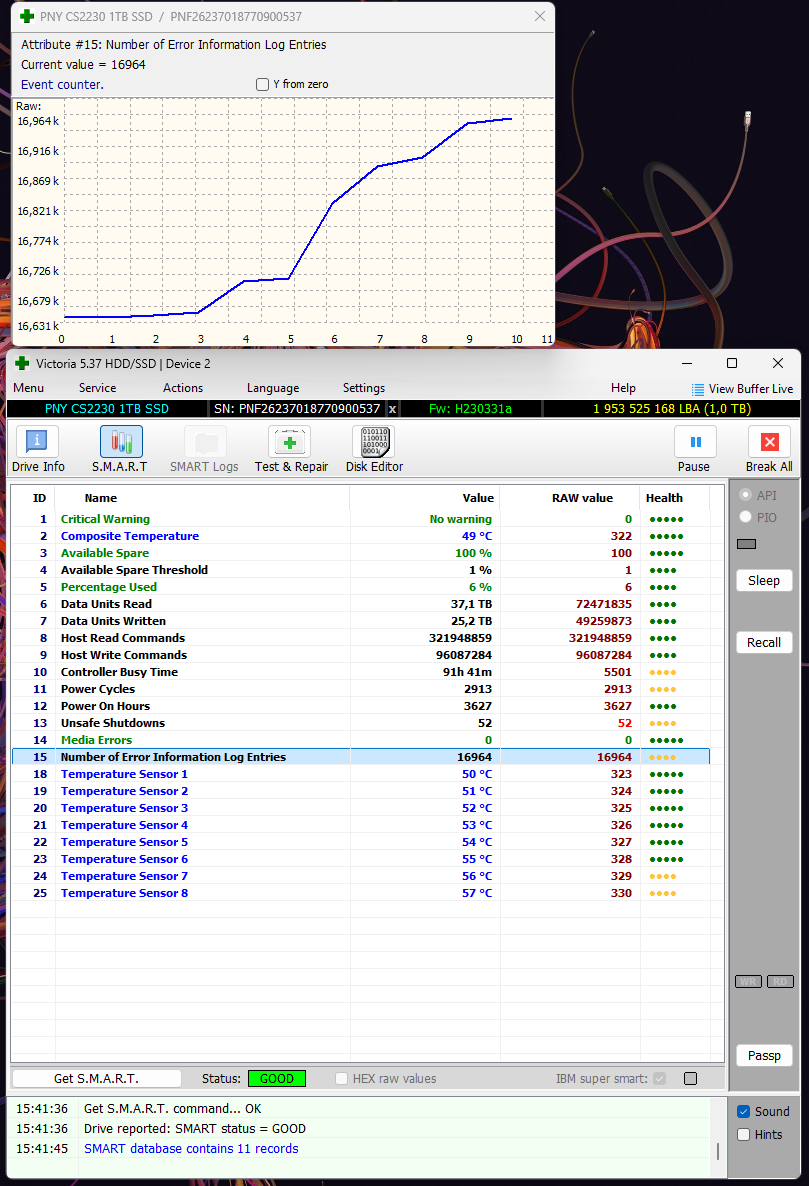809x1186 pixels.
Task: Select the Power Cycles attribute
Action: coord(361,689)
